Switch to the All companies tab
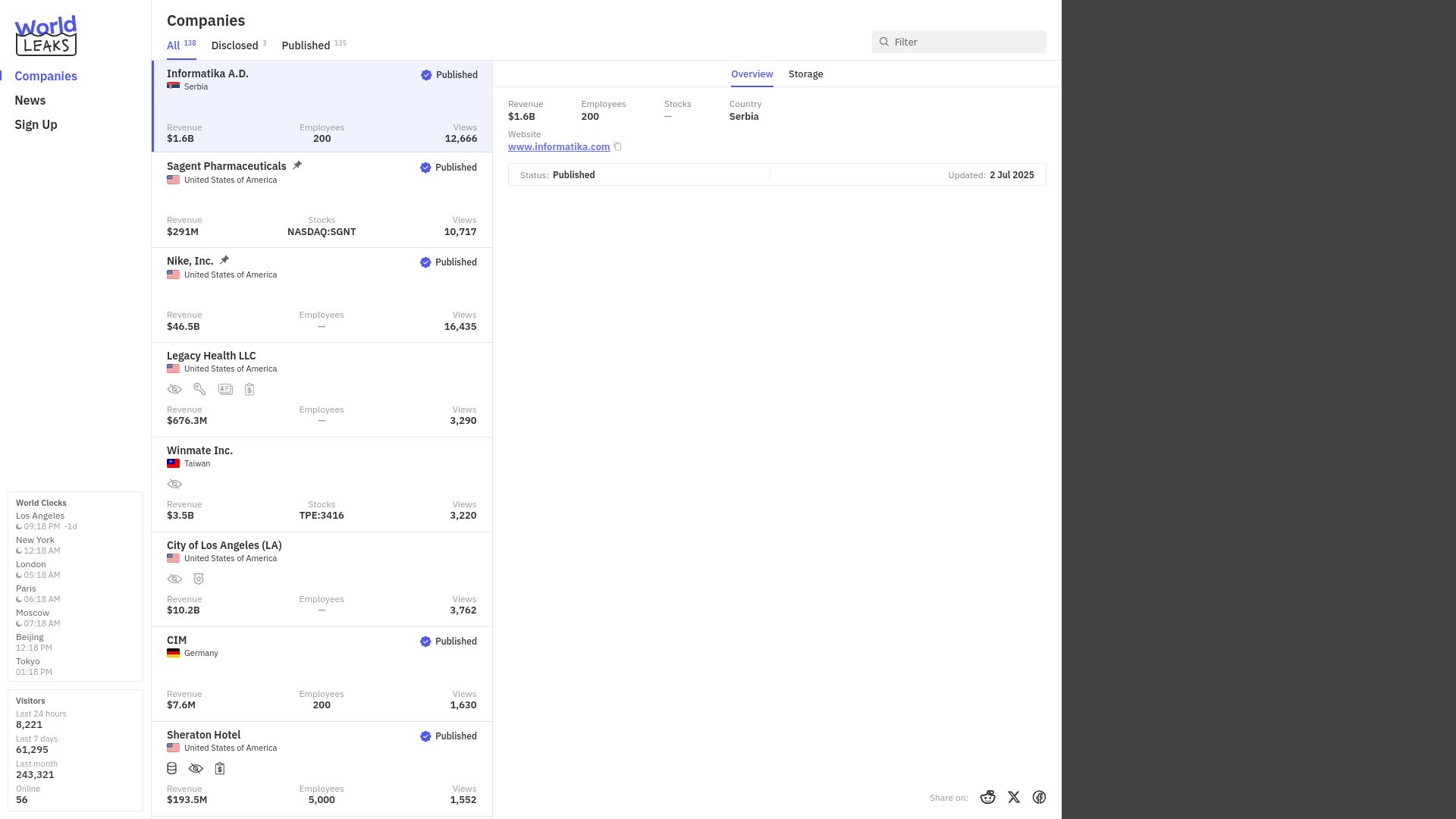Screen dimensions: 1456x819 coord(181,45)
